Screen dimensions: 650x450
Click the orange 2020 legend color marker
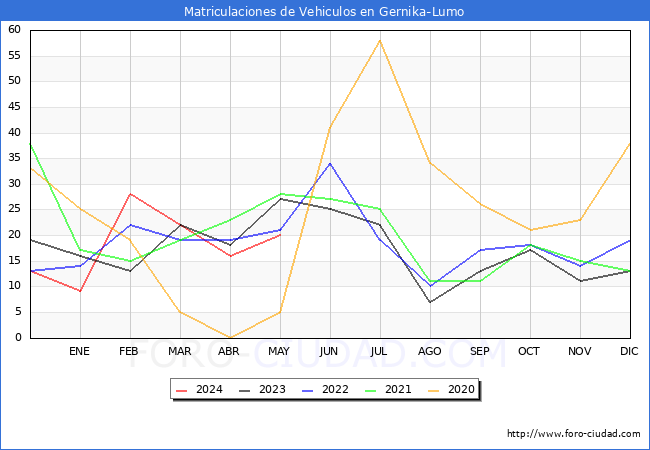(x=434, y=390)
